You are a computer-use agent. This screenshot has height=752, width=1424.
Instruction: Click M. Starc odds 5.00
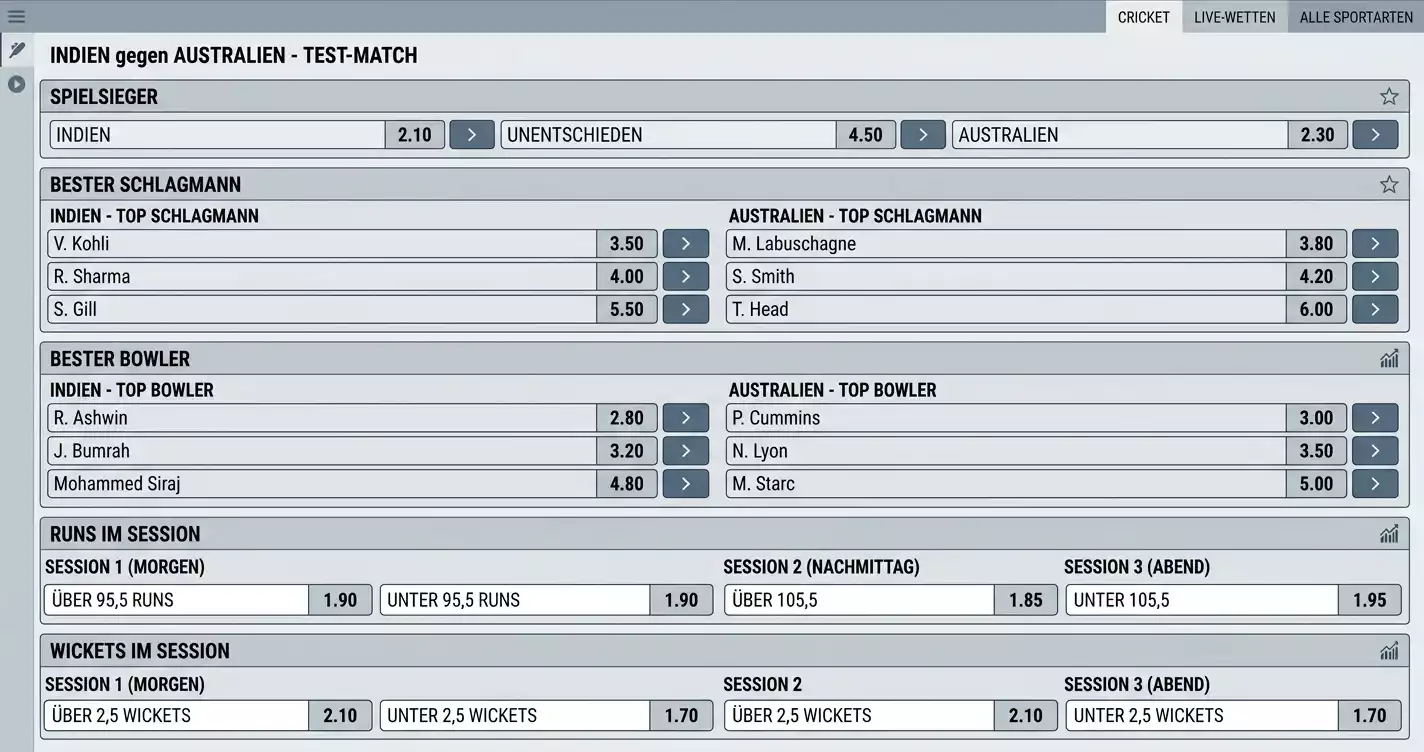pos(1316,484)
